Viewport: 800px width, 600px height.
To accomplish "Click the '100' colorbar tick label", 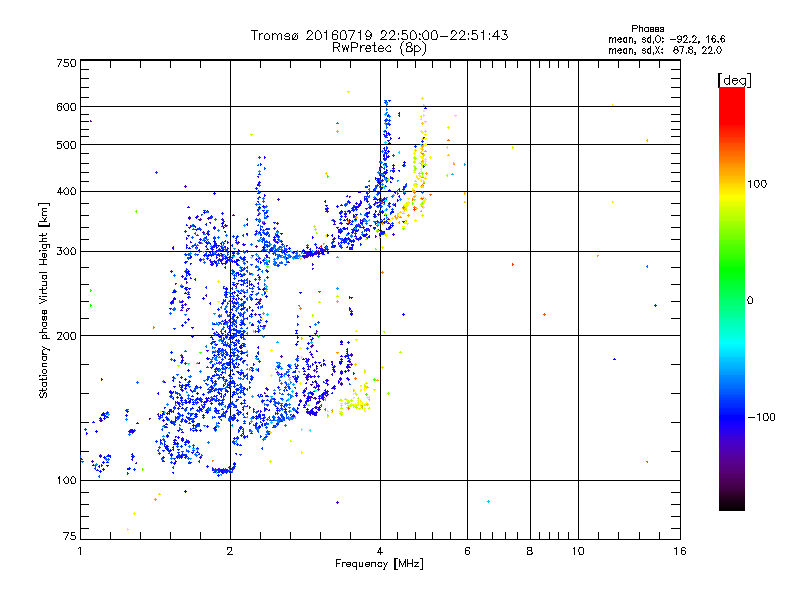I will tap(757, 184).
